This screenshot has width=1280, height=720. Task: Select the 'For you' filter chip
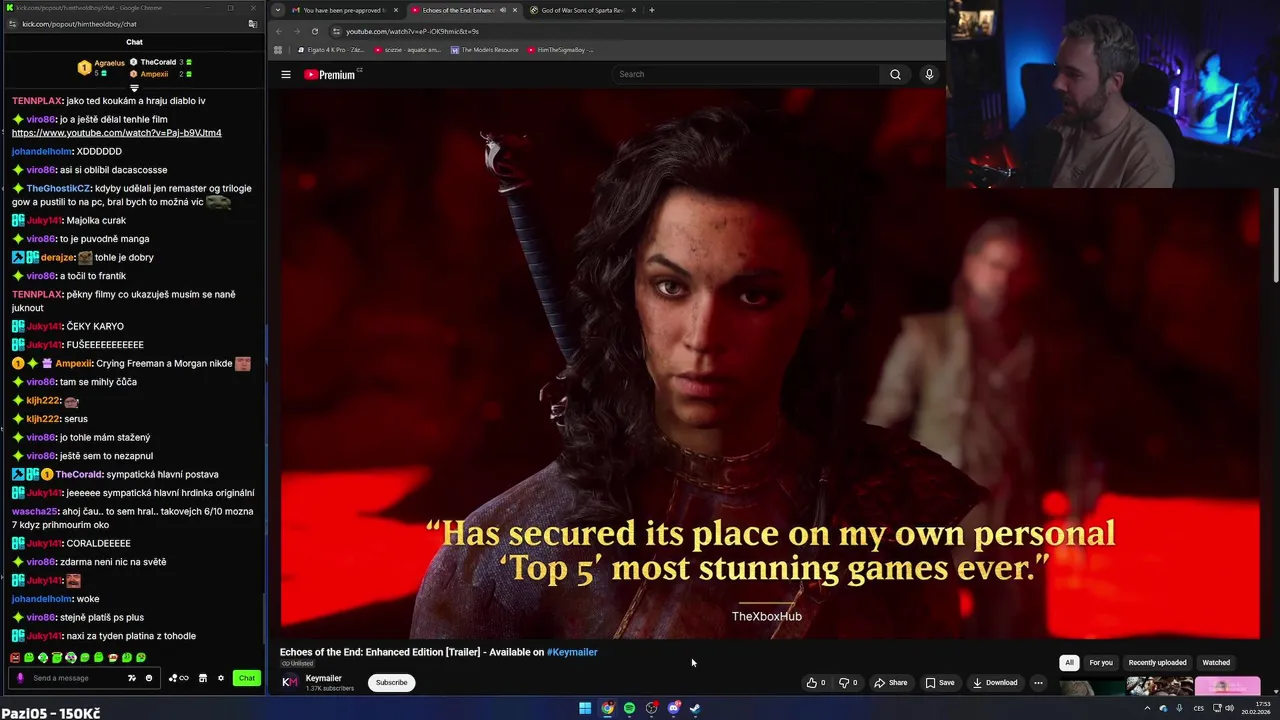tap(1101, 662)
